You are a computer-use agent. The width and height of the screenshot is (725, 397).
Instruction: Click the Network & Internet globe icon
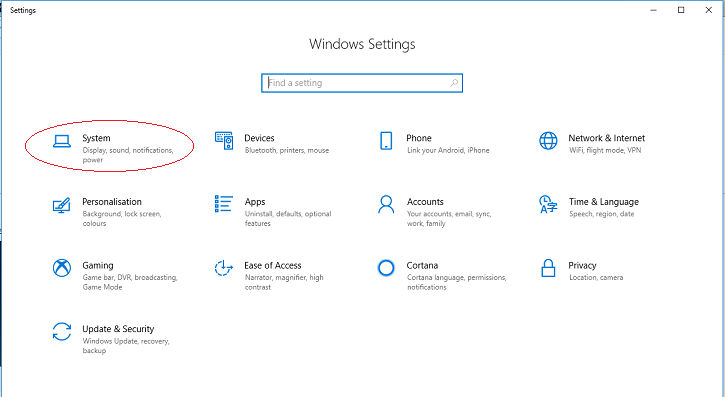548,140
